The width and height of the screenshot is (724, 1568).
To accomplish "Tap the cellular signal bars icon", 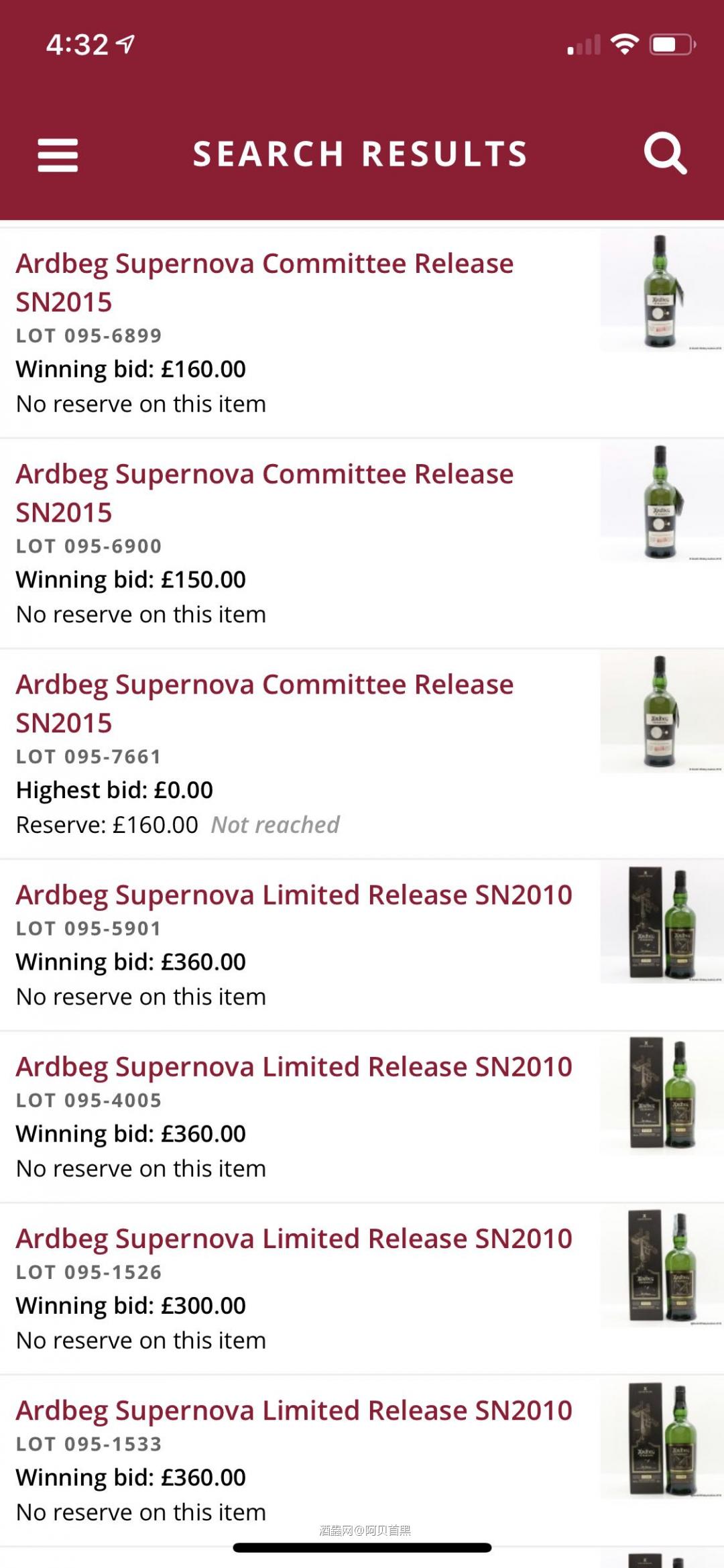I will pos(583,46).
